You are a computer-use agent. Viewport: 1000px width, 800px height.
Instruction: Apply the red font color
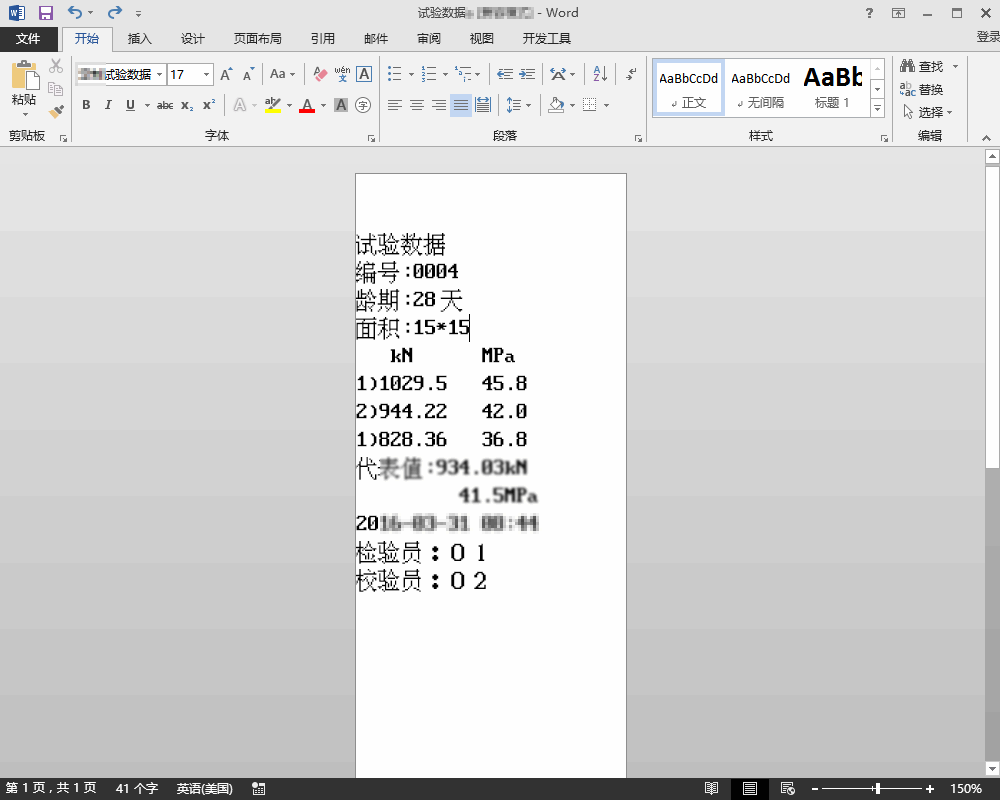(x=307, y=105)
